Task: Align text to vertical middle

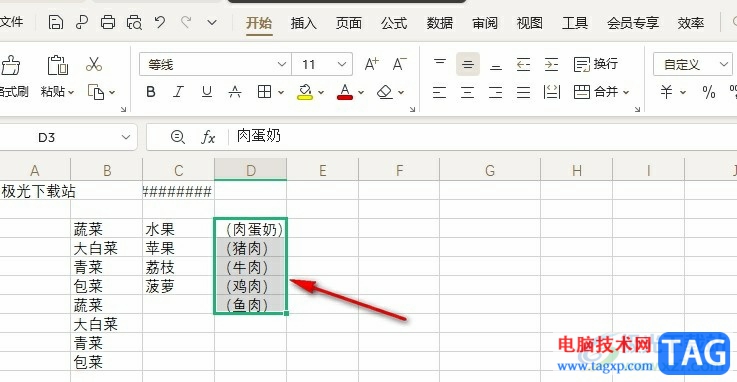Action: click(468, 65)
